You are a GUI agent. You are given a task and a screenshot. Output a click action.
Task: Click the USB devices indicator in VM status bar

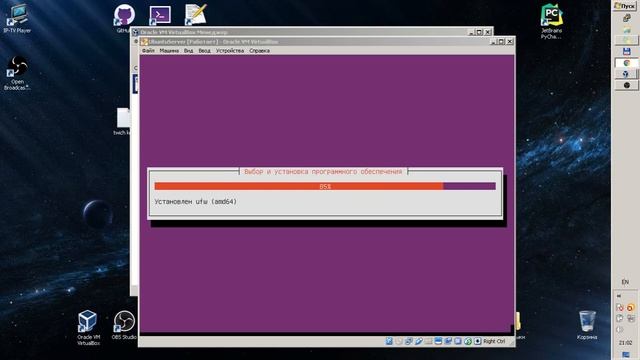pyautogui.click(x=418, y=341)
